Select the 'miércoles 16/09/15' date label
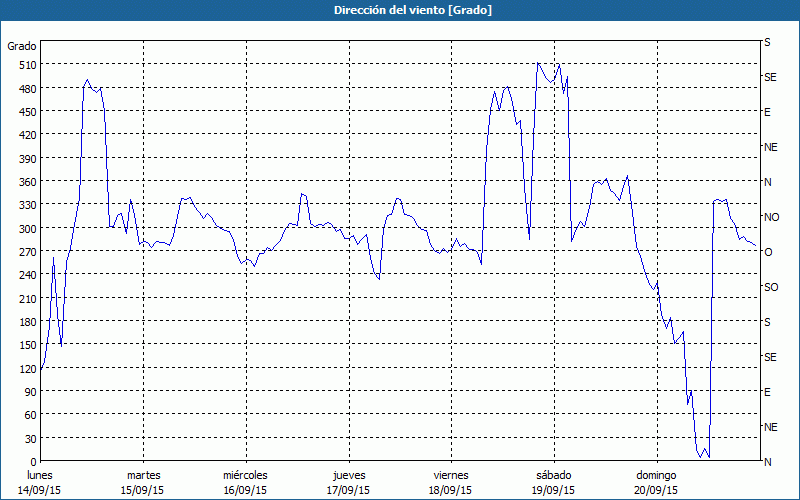 [245, 482]
